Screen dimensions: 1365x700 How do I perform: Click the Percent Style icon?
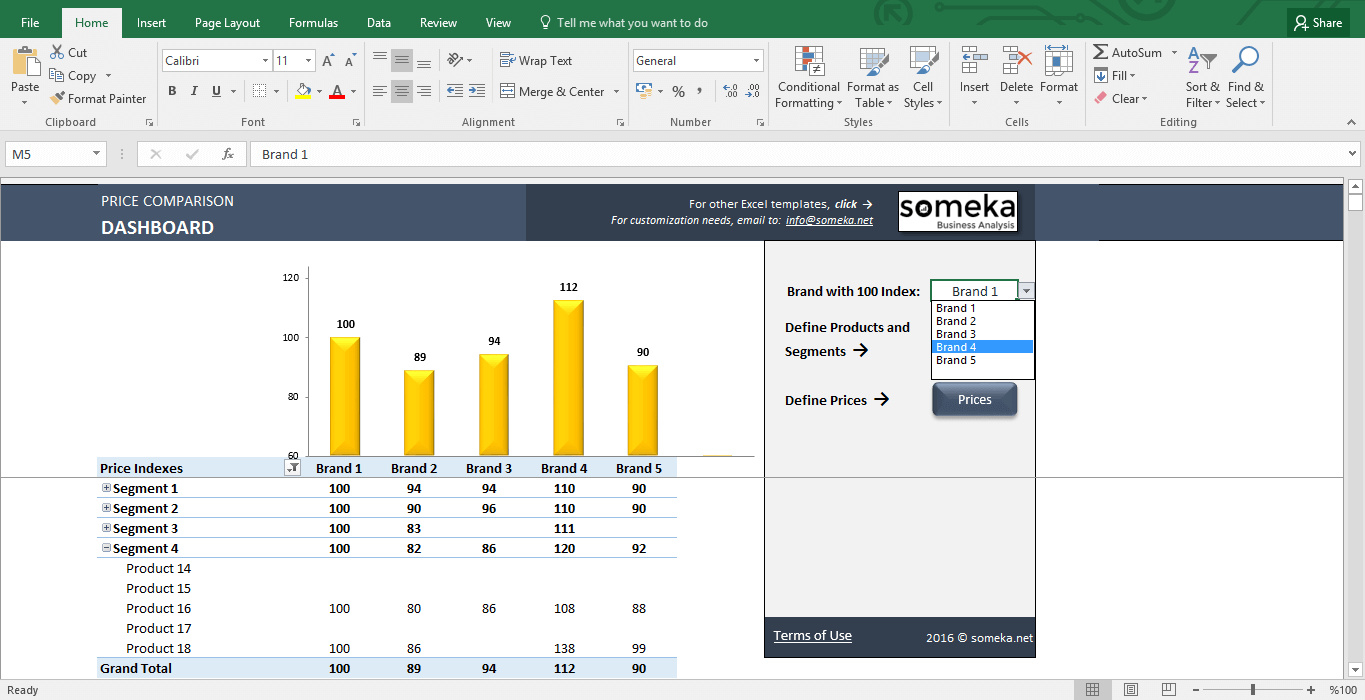point(678,92)
